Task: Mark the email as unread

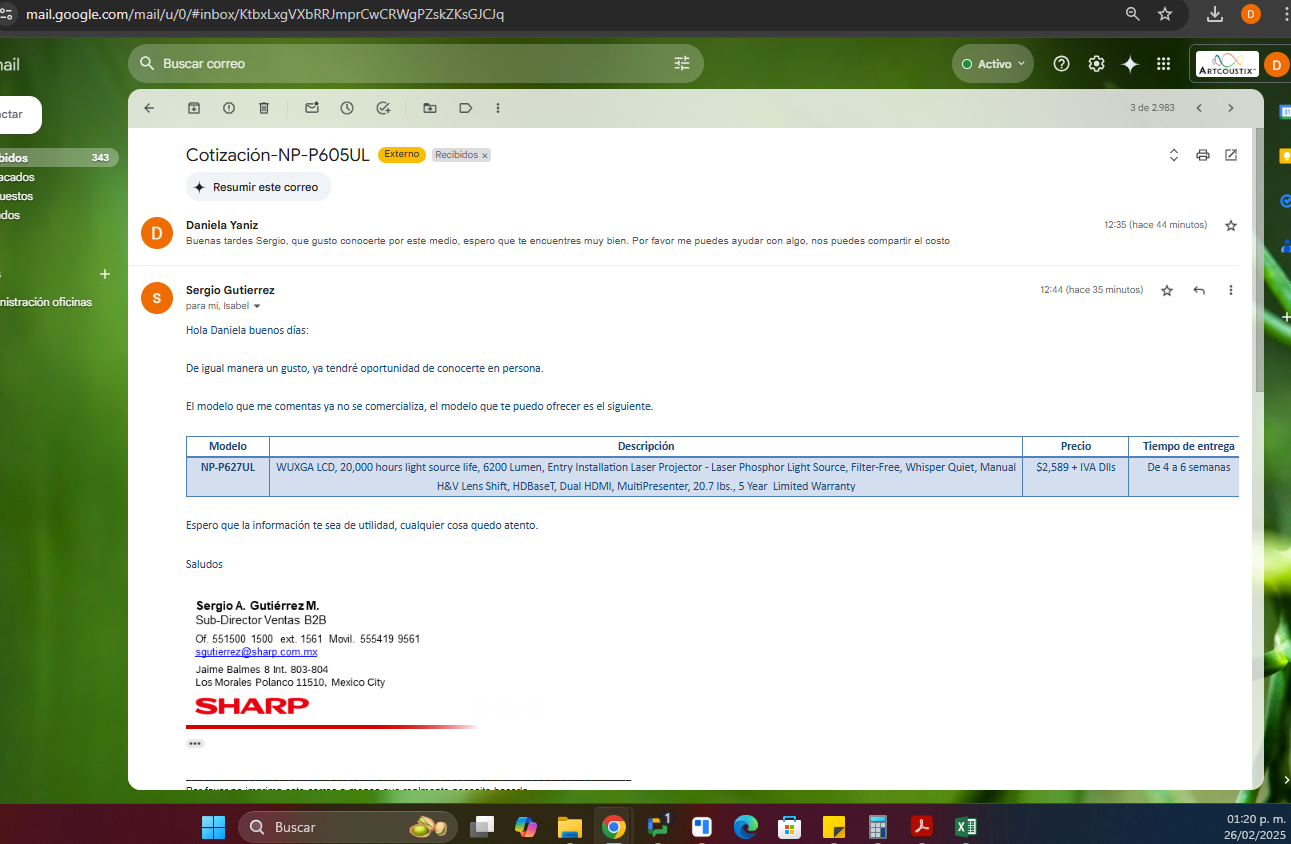Action: (x=312, y=108)
